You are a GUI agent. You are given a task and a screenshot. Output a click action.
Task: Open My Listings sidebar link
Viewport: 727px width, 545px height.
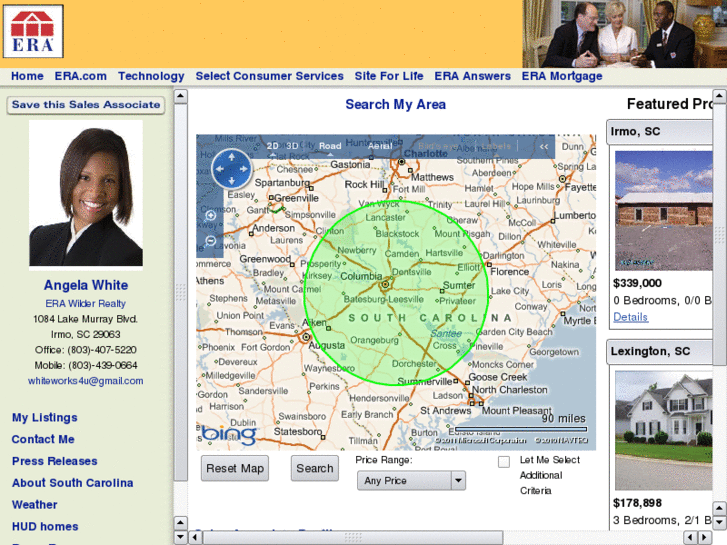click(x=45, y=417)
